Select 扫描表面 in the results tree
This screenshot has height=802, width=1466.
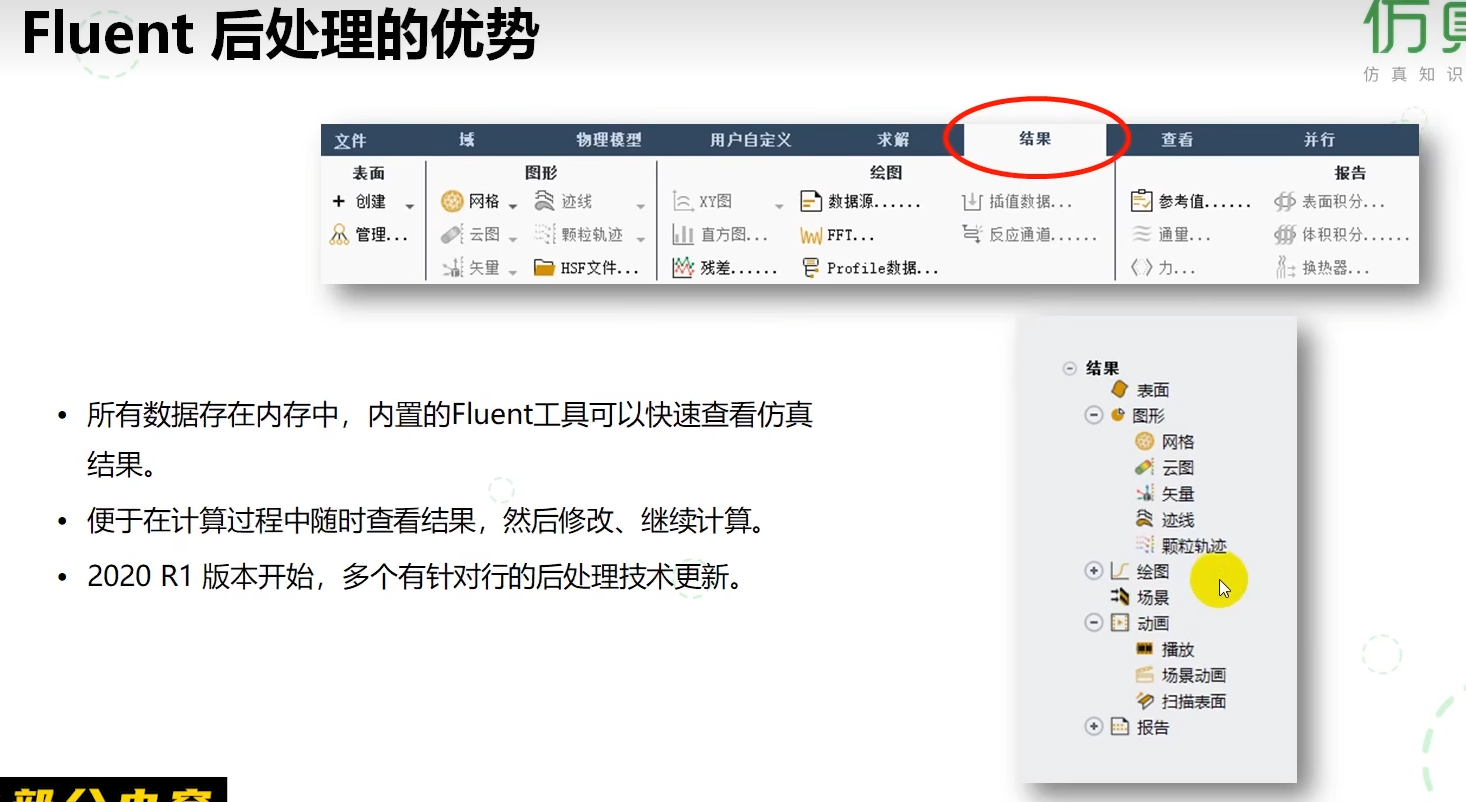point(1194,702)
